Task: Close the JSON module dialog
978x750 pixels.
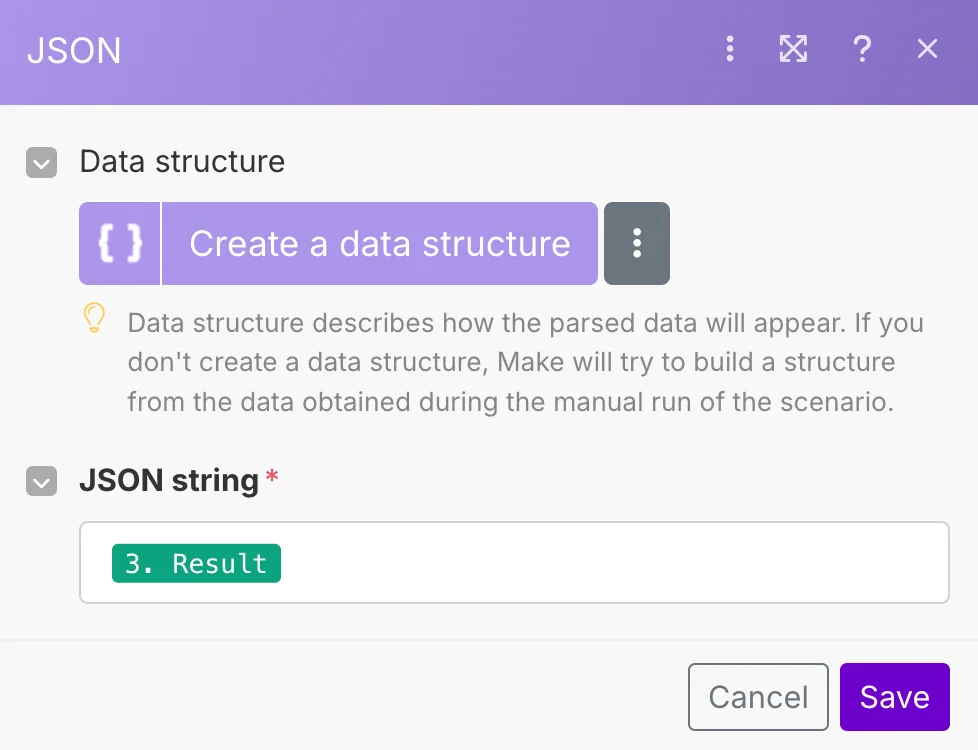Action: (x=928, y=48)
